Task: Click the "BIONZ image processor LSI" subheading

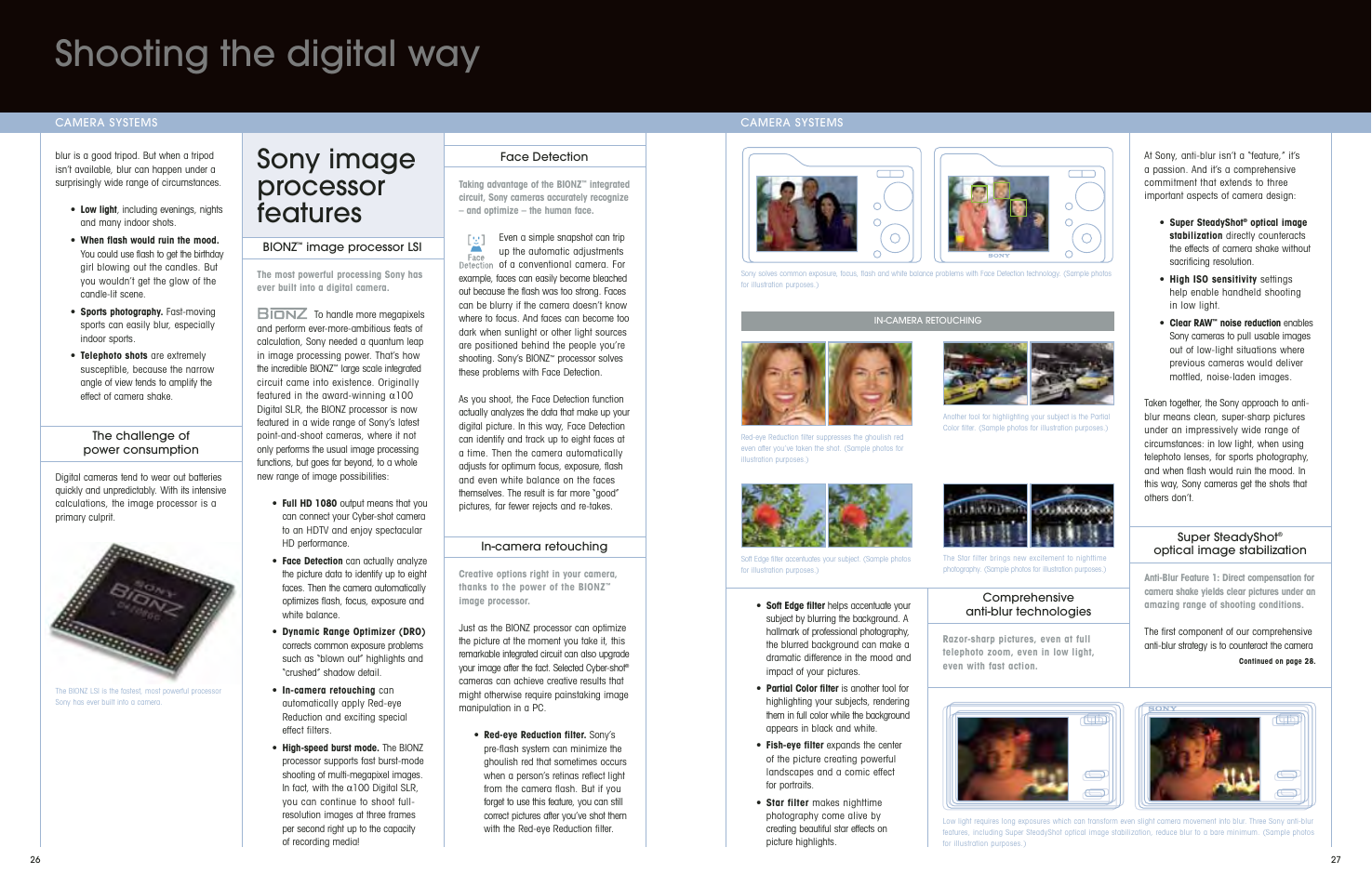Action: (342, 247)
